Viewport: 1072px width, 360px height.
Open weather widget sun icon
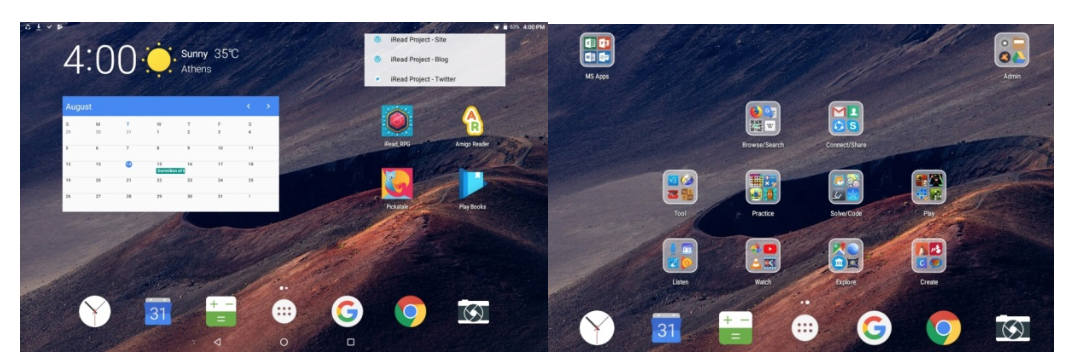pos(159,60)
